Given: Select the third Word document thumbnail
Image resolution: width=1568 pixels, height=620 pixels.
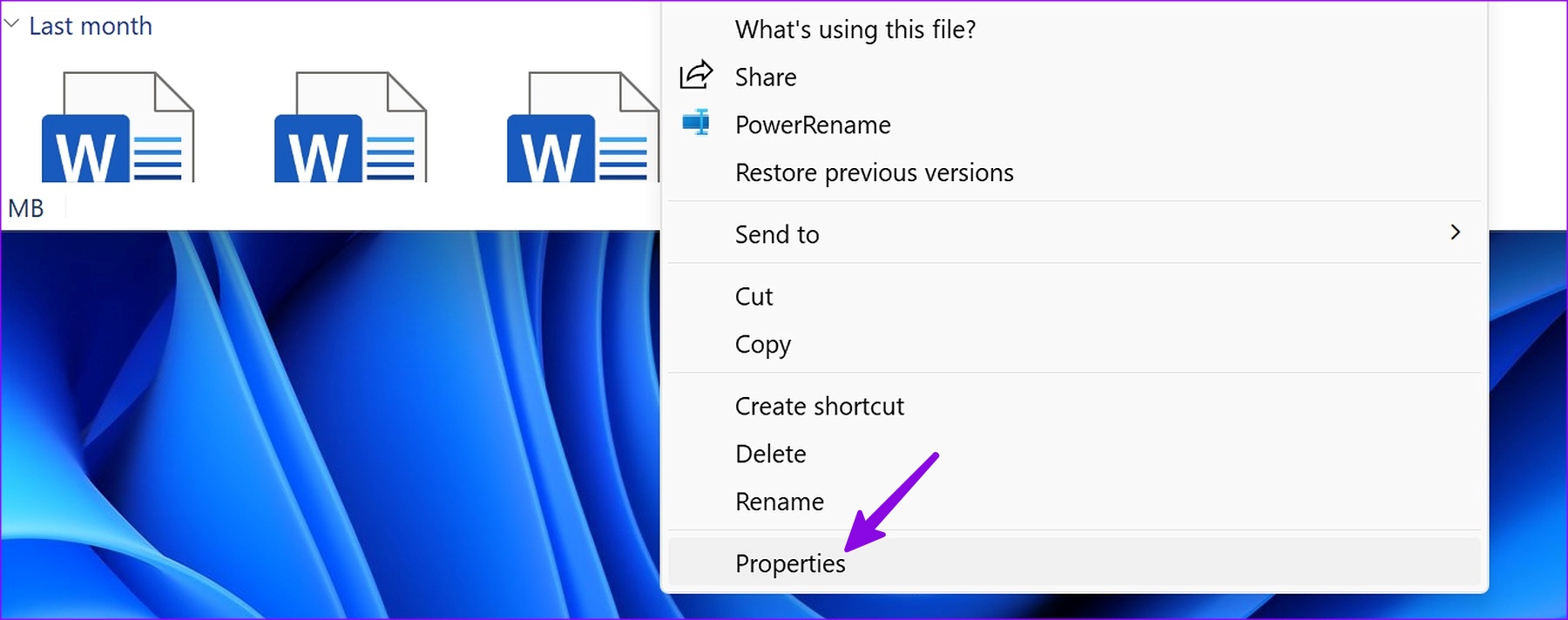Looking at the screenshot, I should tap(583, 127).
